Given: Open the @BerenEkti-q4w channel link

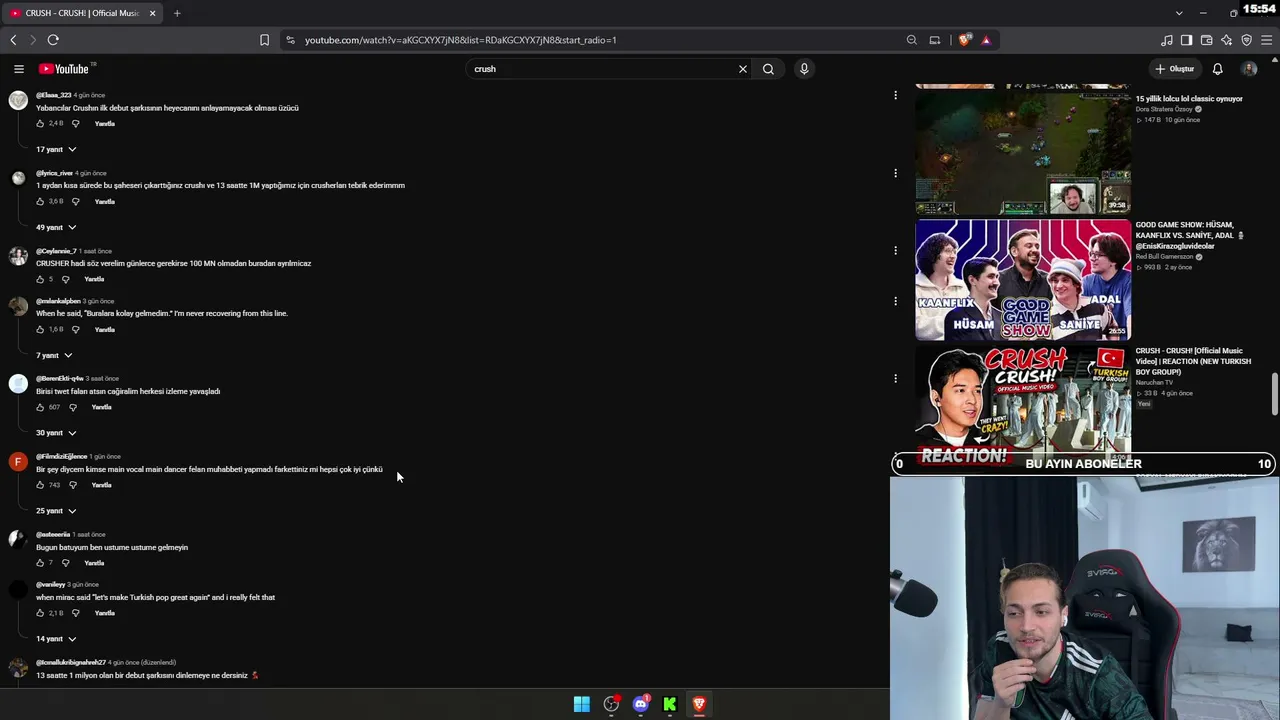Looking at the screenshot, I should tap(60, 379).
